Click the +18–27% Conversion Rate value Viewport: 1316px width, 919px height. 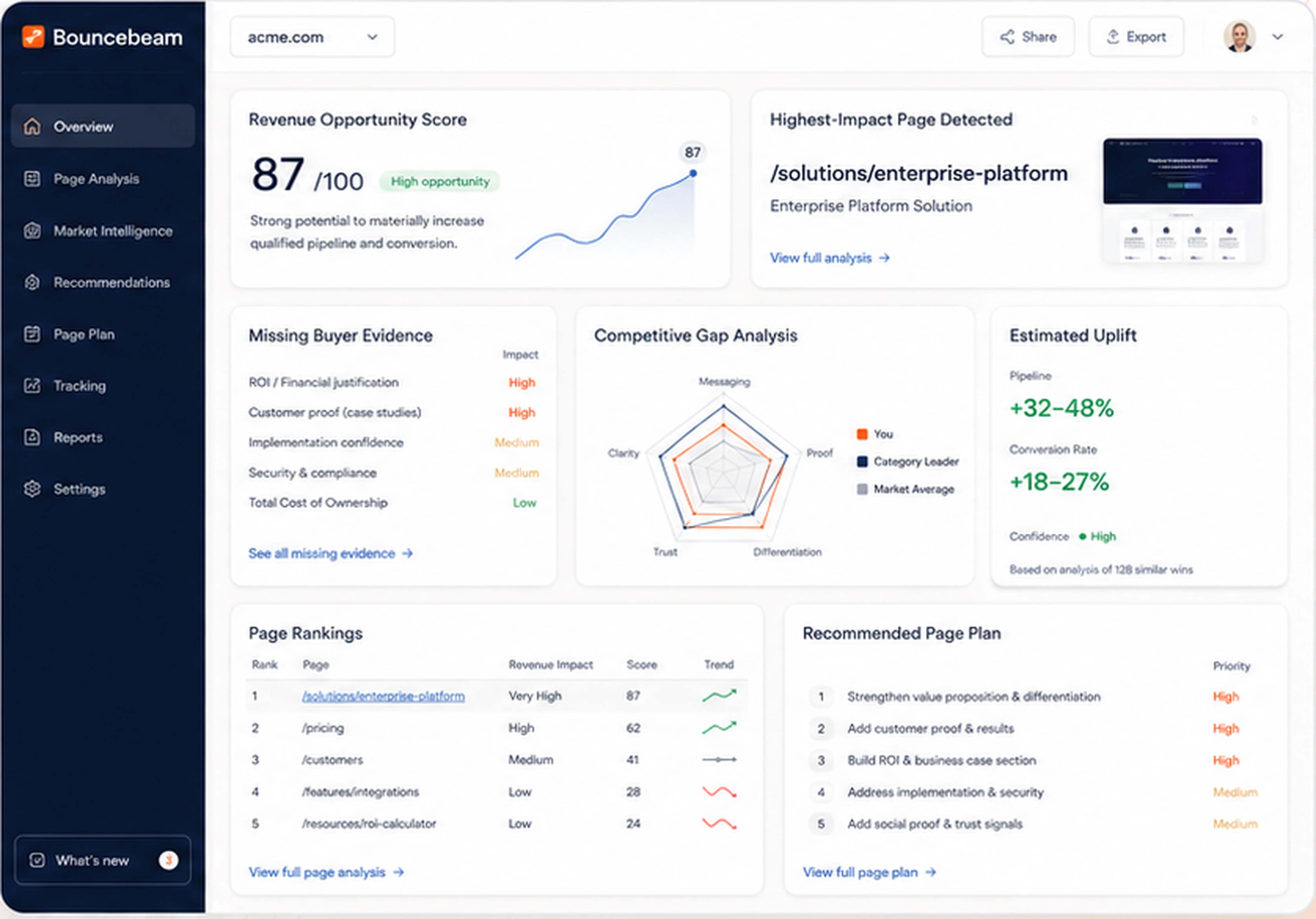[x=1059, y=481]
